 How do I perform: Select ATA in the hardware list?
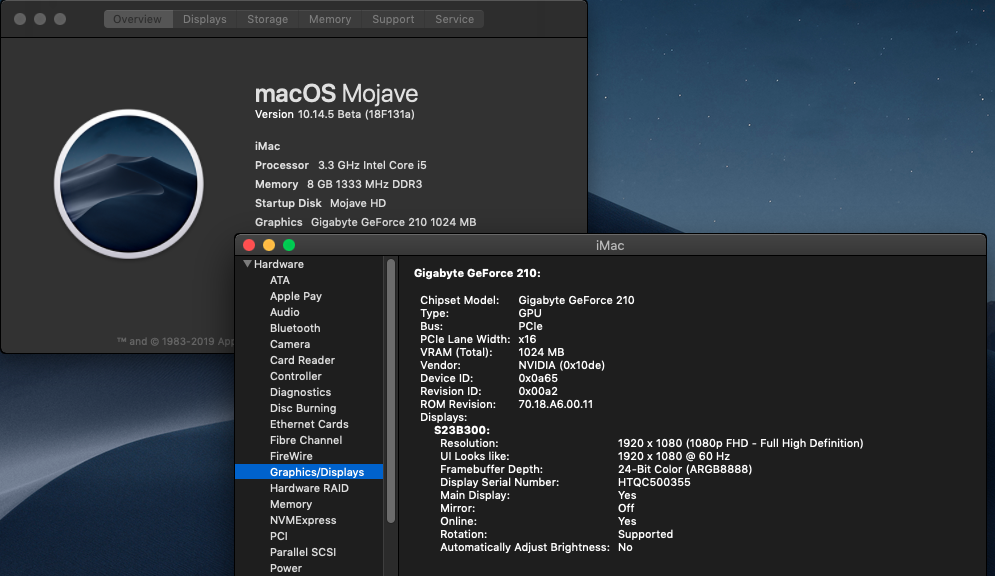pyautogui.click(x=280, y=280)
